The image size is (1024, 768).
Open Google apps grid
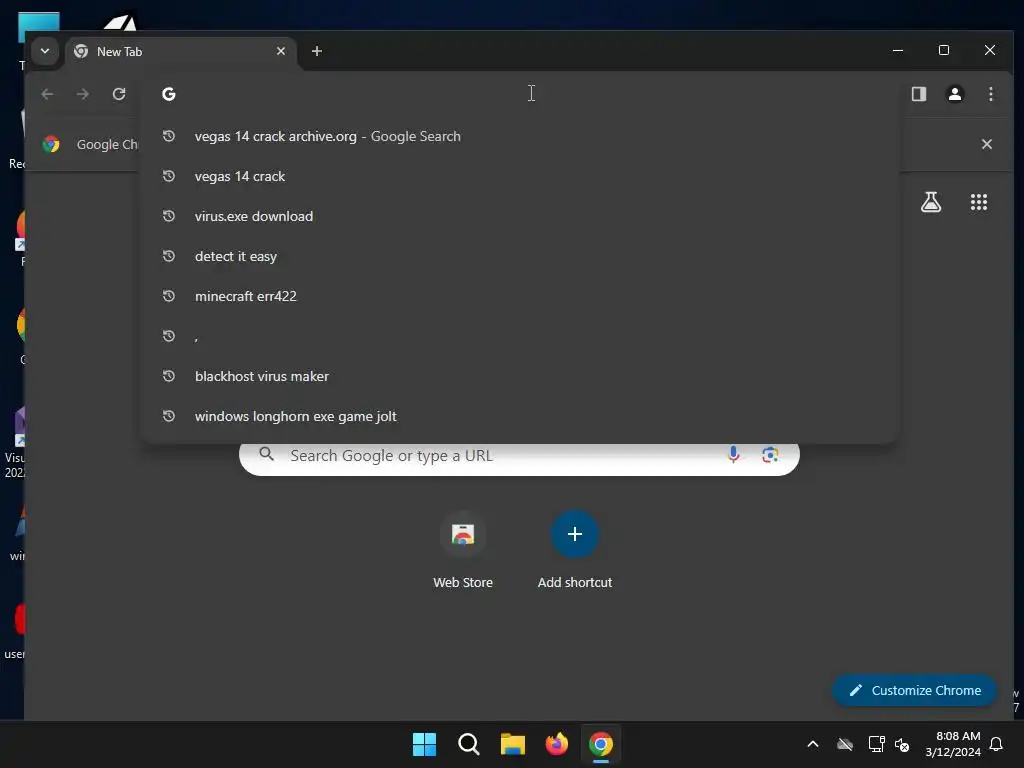[x=978, y=202]
